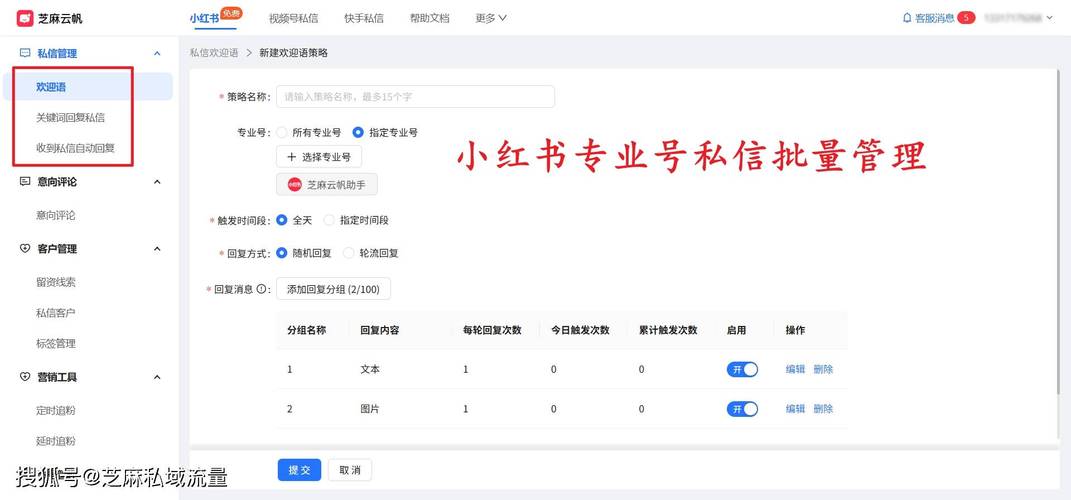Switch to the 快手私信 tab
The width and height of the screenshot is (1071, 500).
(x=364, y=18)
